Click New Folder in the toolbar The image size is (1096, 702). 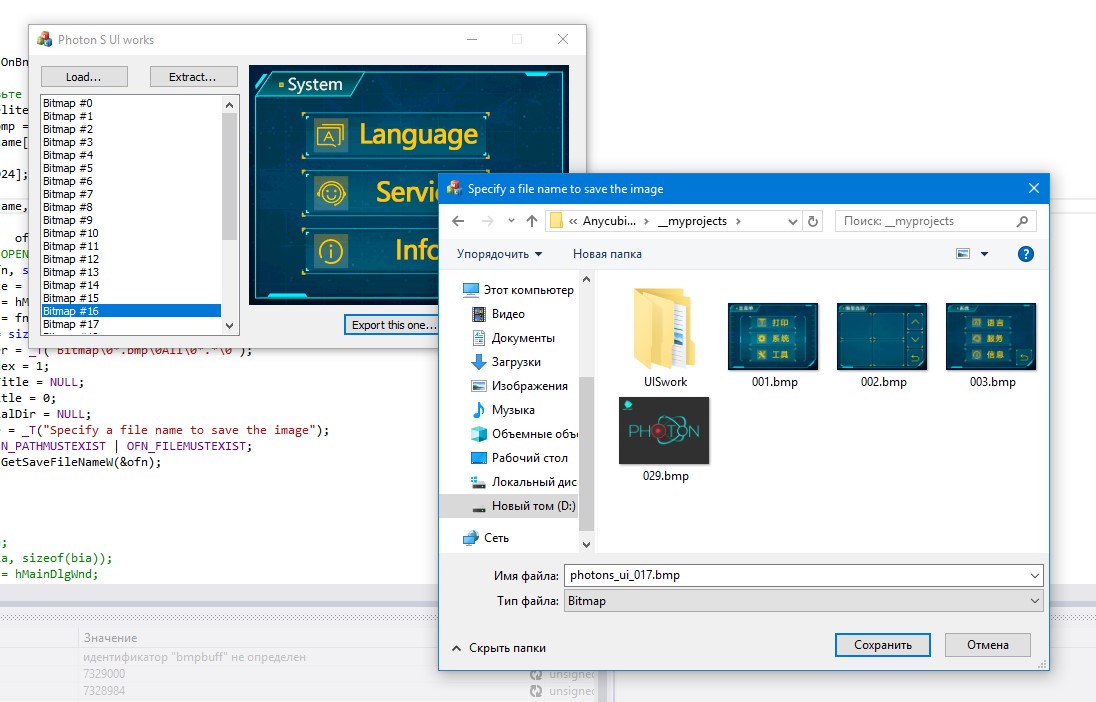(x=607, y=254)
